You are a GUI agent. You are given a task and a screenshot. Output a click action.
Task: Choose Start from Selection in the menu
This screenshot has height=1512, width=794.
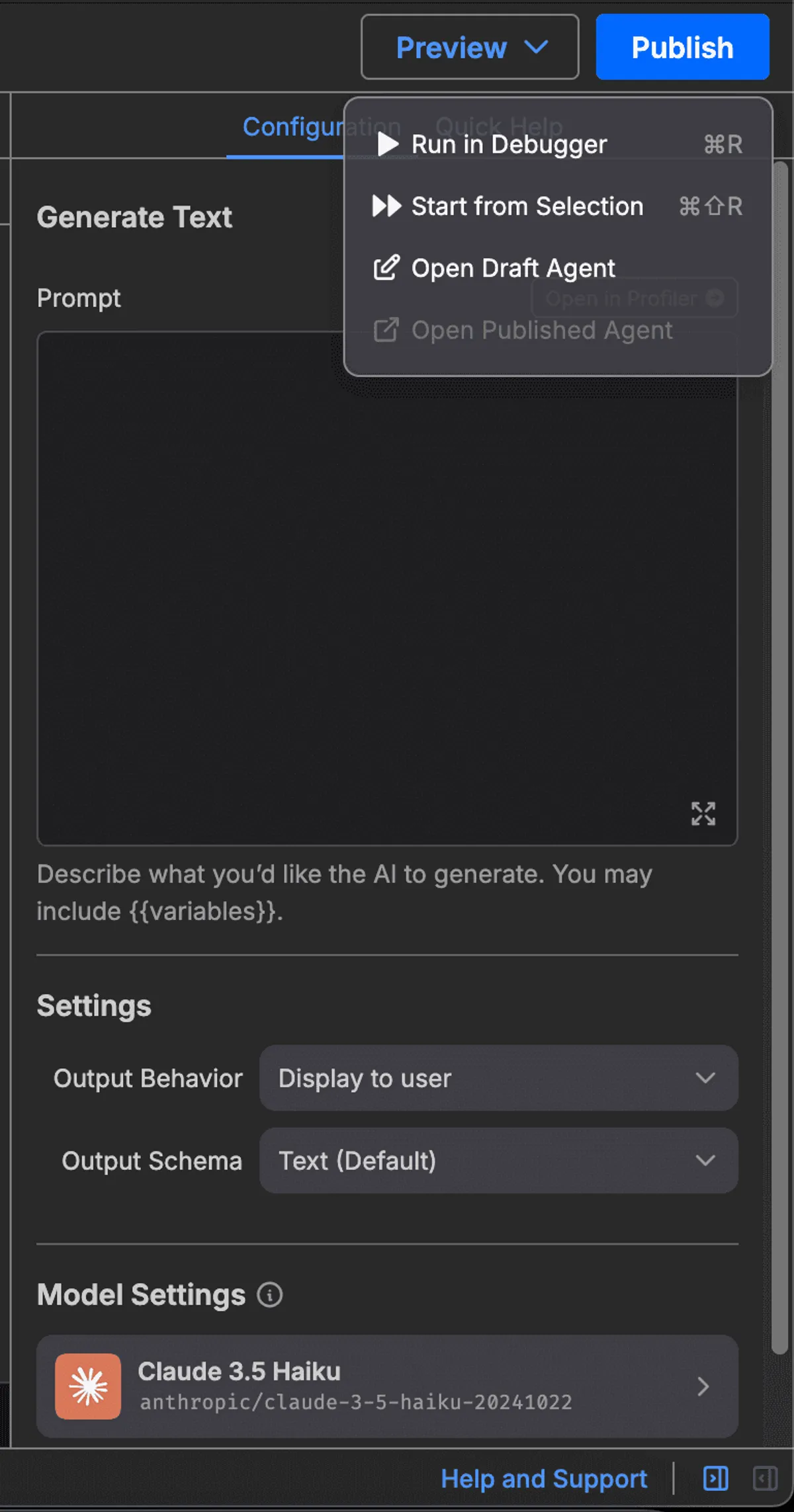pos(527,206)
